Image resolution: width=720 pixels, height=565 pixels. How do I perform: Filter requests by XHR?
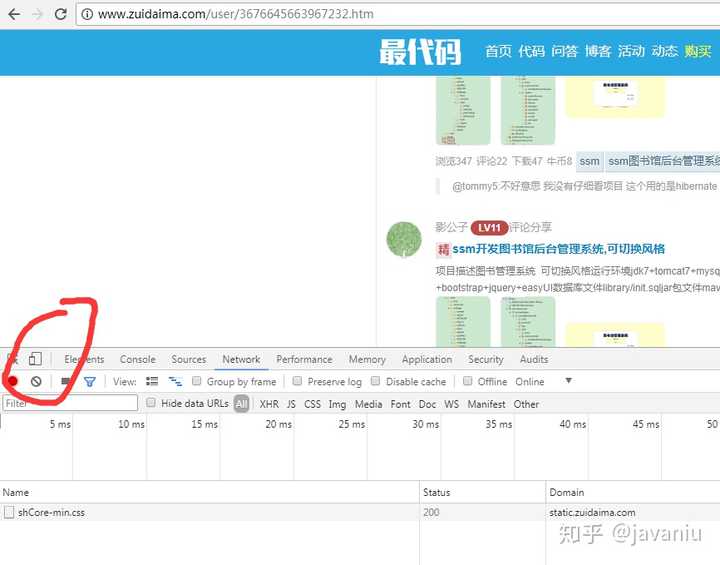[x=269, y=404]
